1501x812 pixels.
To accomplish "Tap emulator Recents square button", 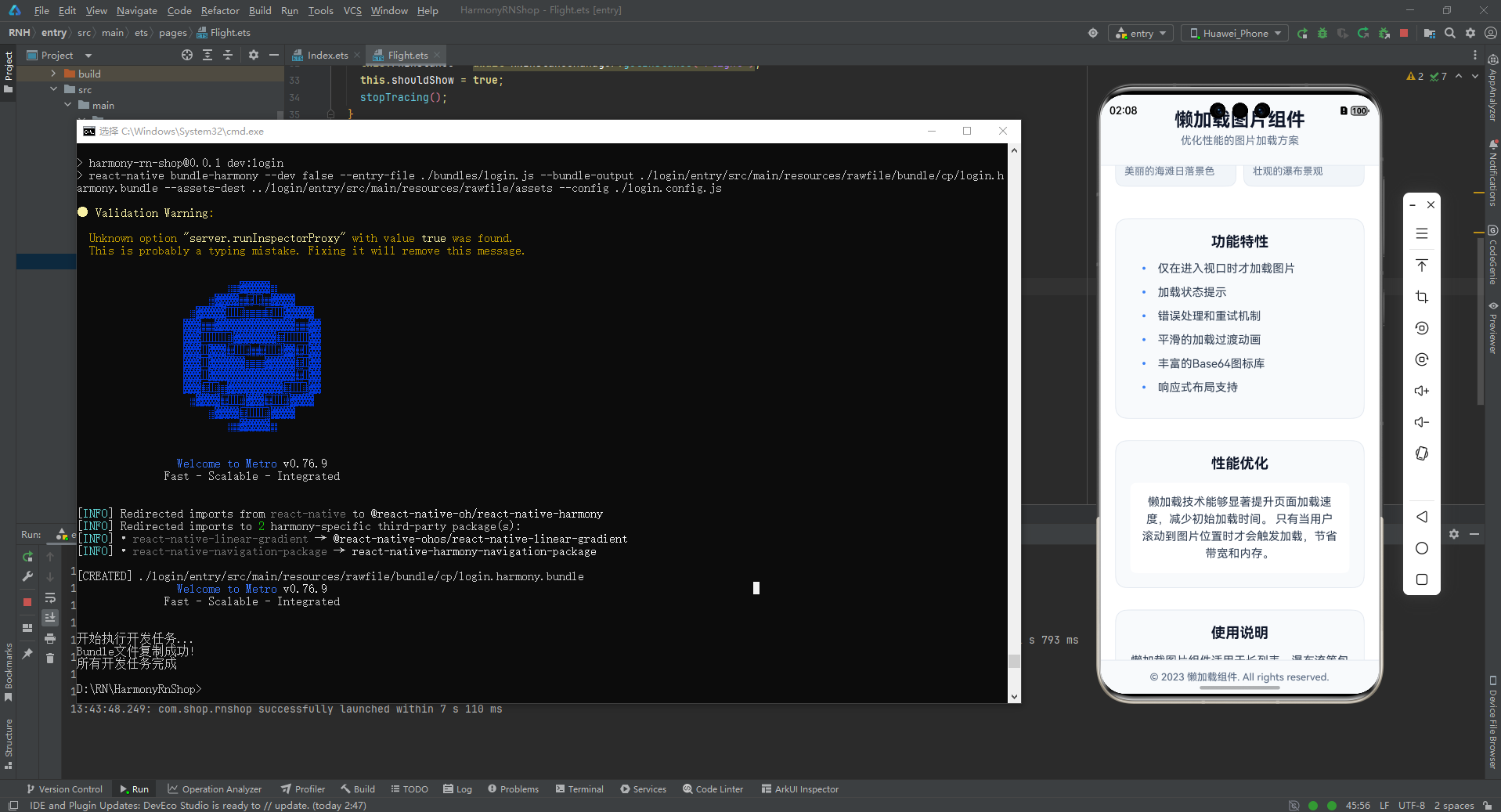I will [1422, 579].
